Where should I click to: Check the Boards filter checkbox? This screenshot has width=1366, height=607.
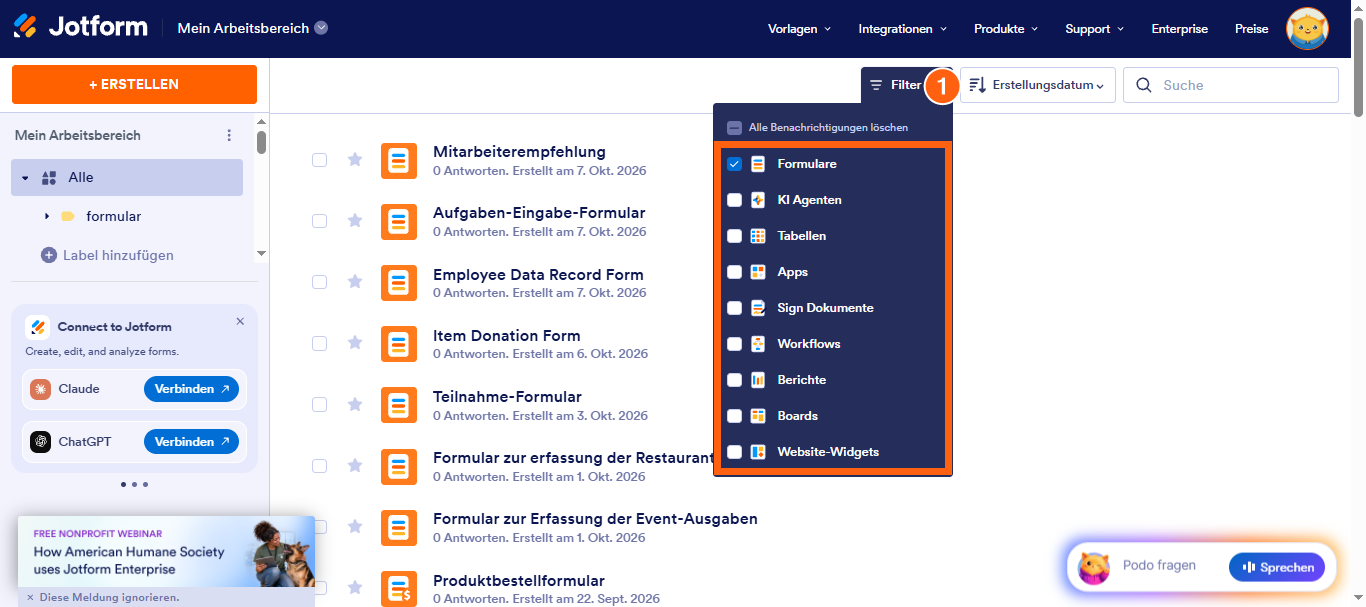click(734, 416)
